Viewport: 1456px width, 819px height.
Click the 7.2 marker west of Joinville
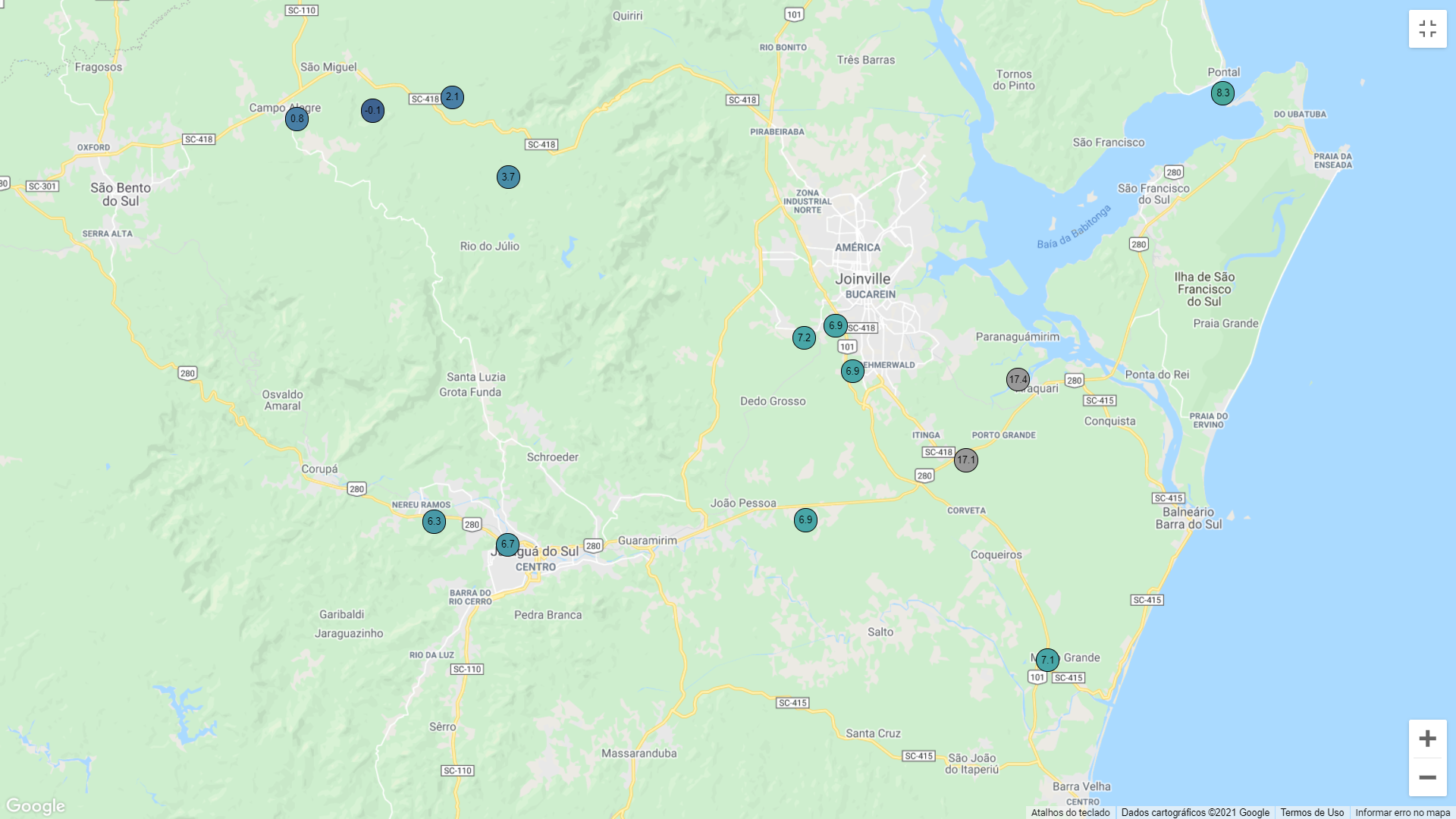click(804, 338)
